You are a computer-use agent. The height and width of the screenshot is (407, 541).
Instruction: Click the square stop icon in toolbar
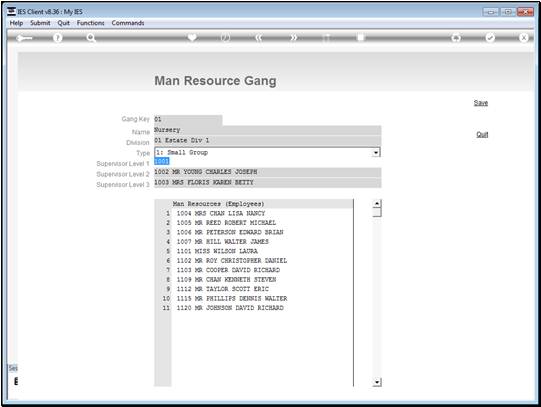pos(360,37)
